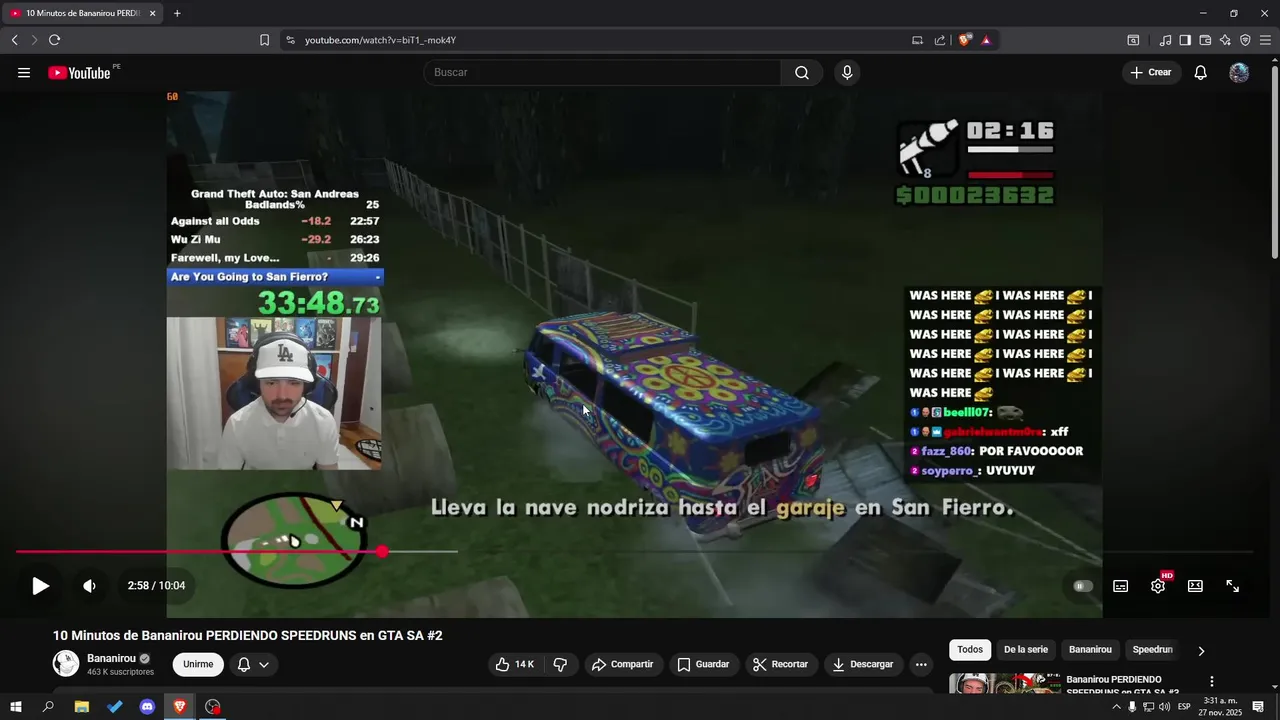Image resolution: width=1280 pixels, height=720 pixels.
Task: Focus the Buscar search field
Action: [x=602, y=73]
